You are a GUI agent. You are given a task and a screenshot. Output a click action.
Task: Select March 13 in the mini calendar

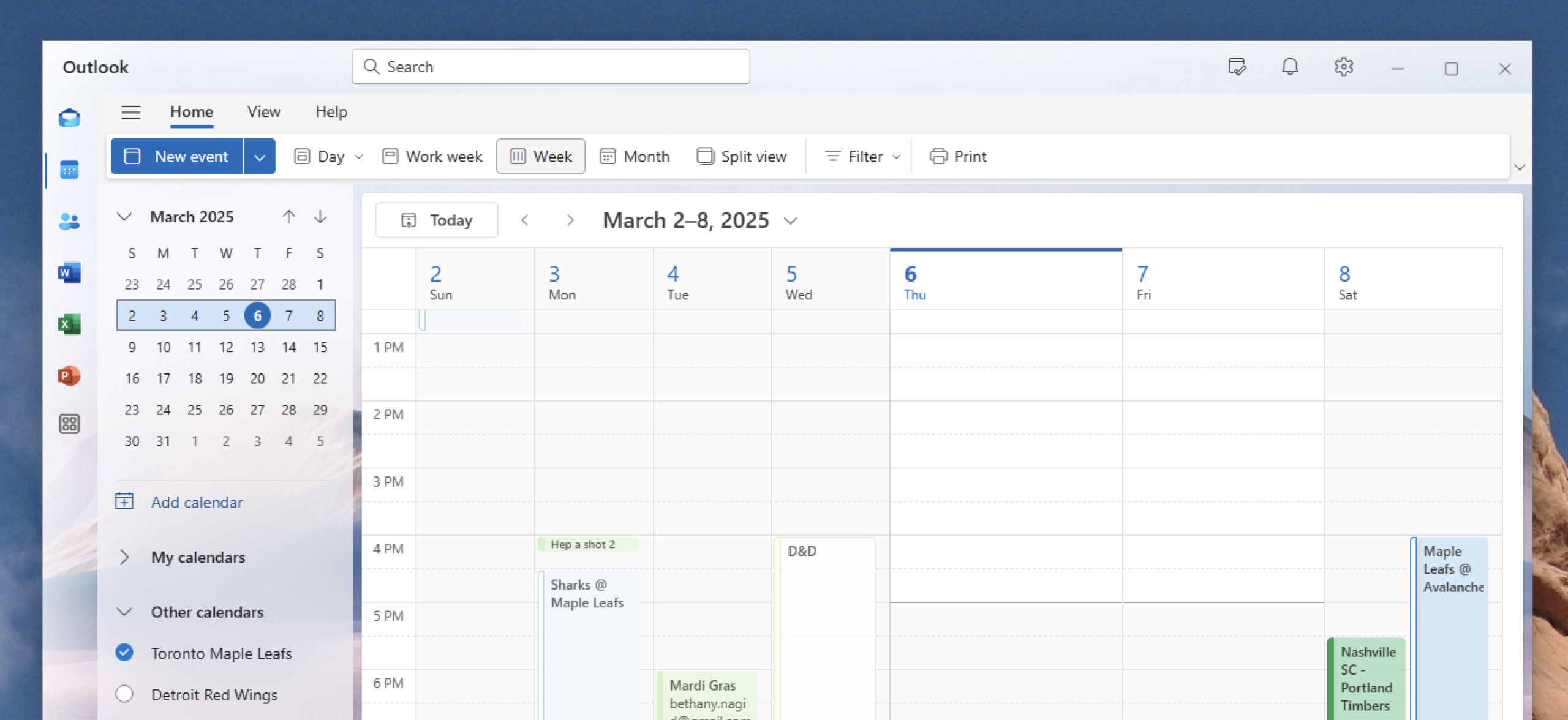click(x=257, y=347)
